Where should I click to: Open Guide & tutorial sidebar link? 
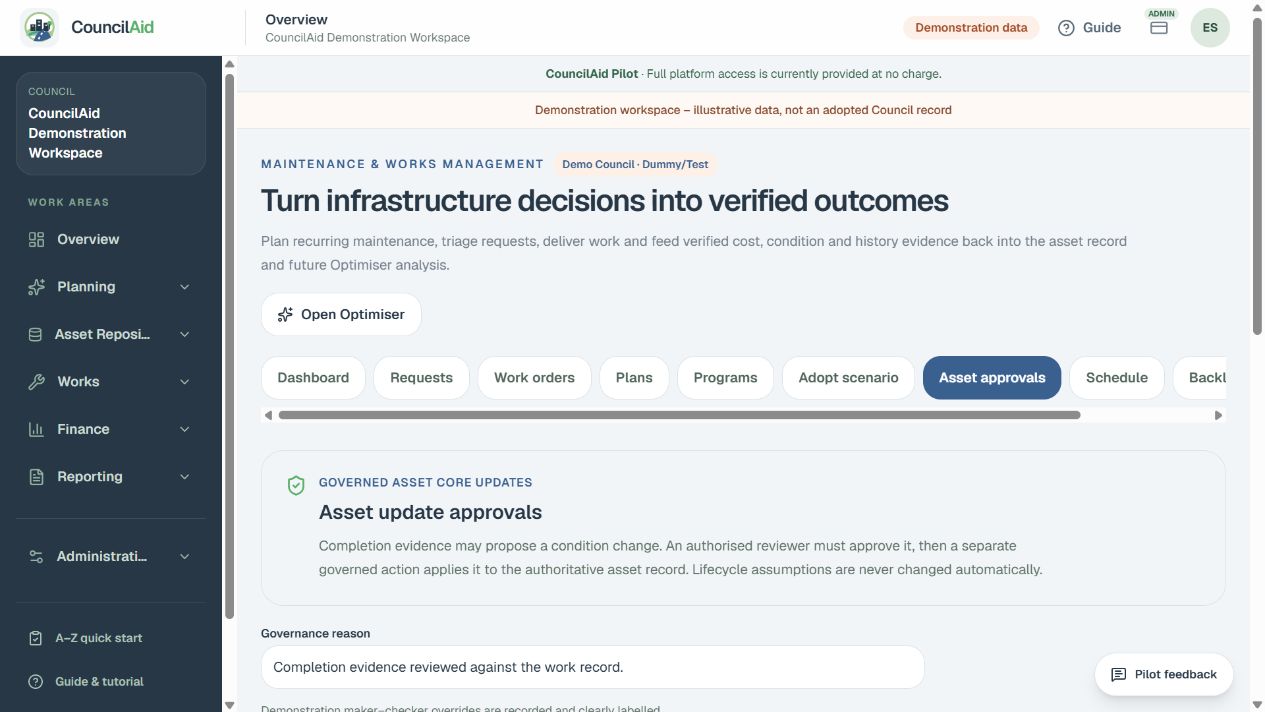[x=111, y=682]
